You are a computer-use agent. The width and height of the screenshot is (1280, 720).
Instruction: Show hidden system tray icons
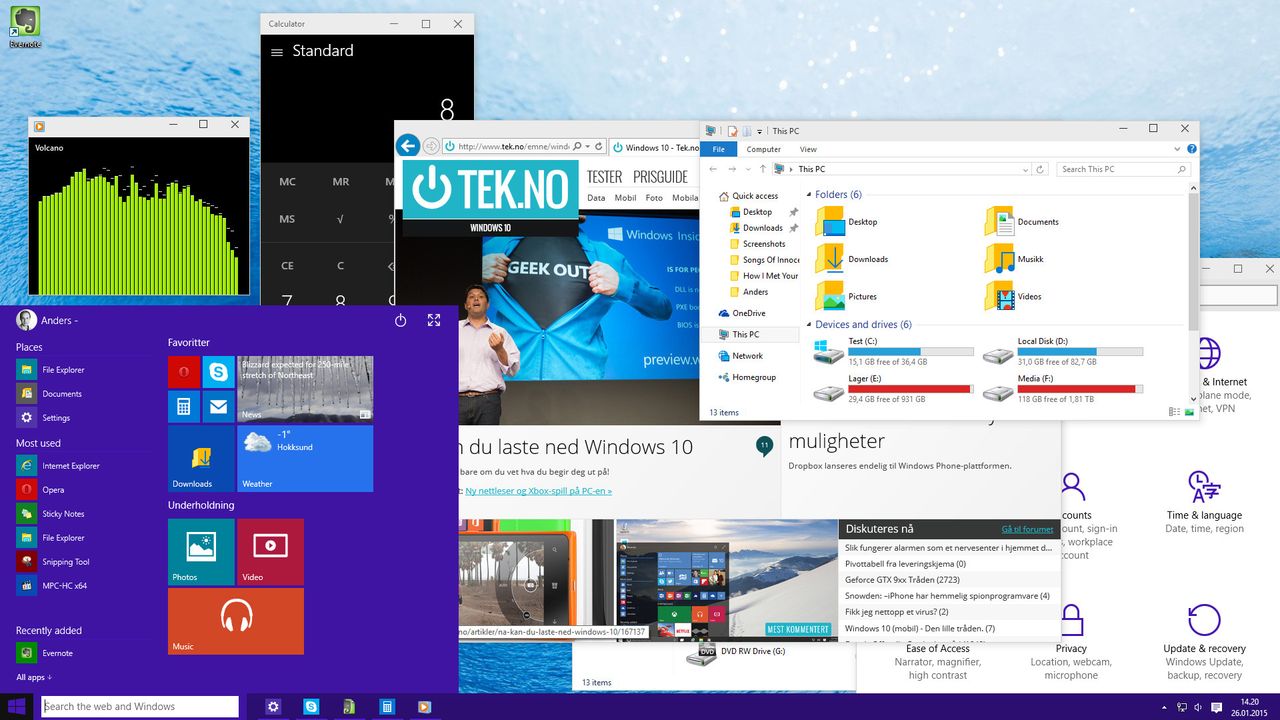pyautogui.click(x=1166, y=707)
